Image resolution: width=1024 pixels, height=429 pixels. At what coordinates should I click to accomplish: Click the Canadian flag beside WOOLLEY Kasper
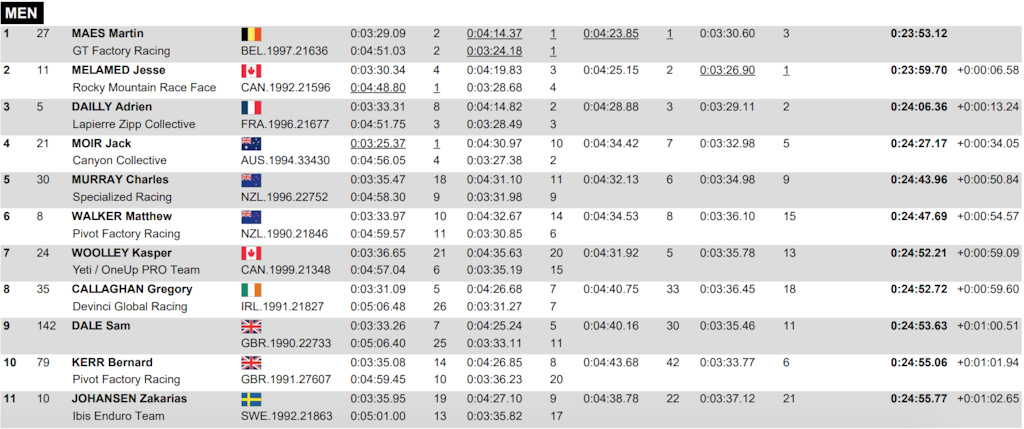(x=251, y=253)
